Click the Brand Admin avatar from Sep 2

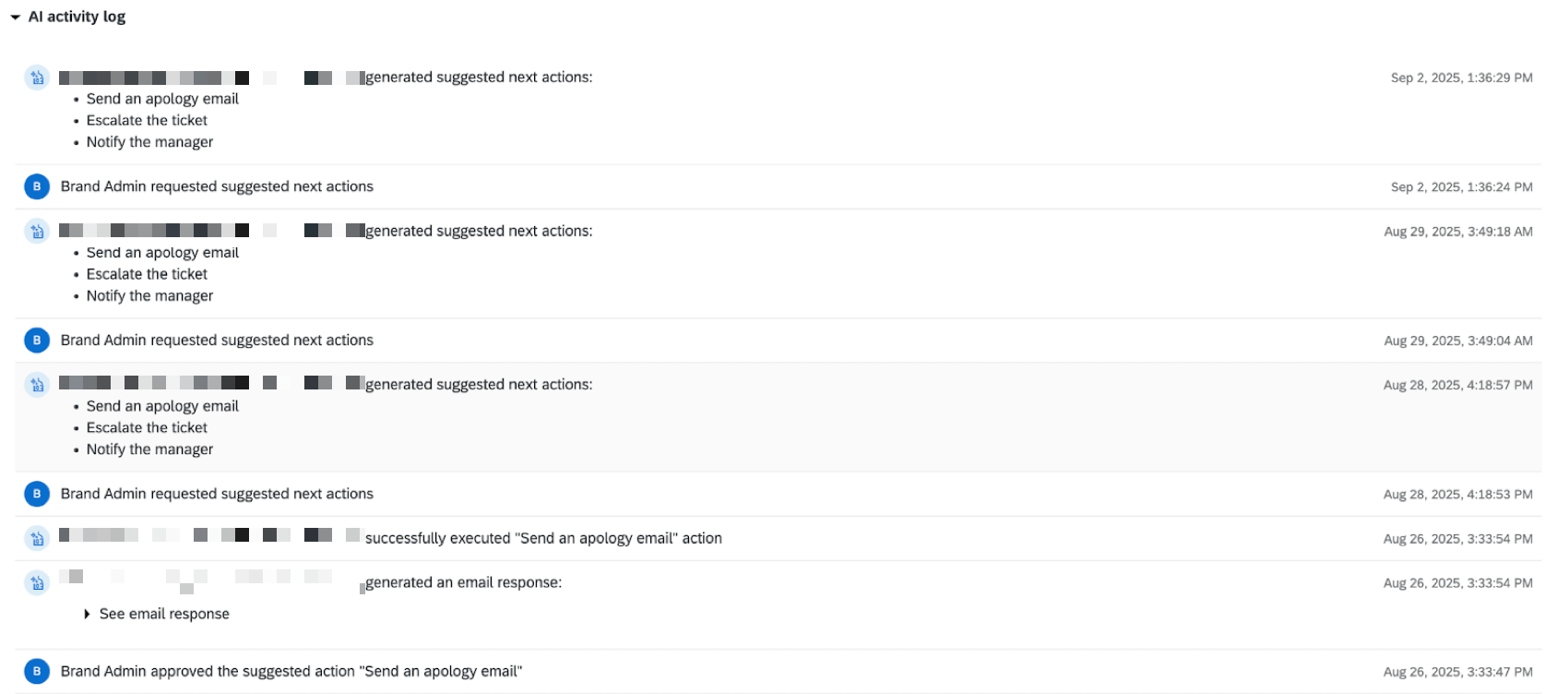36,186
